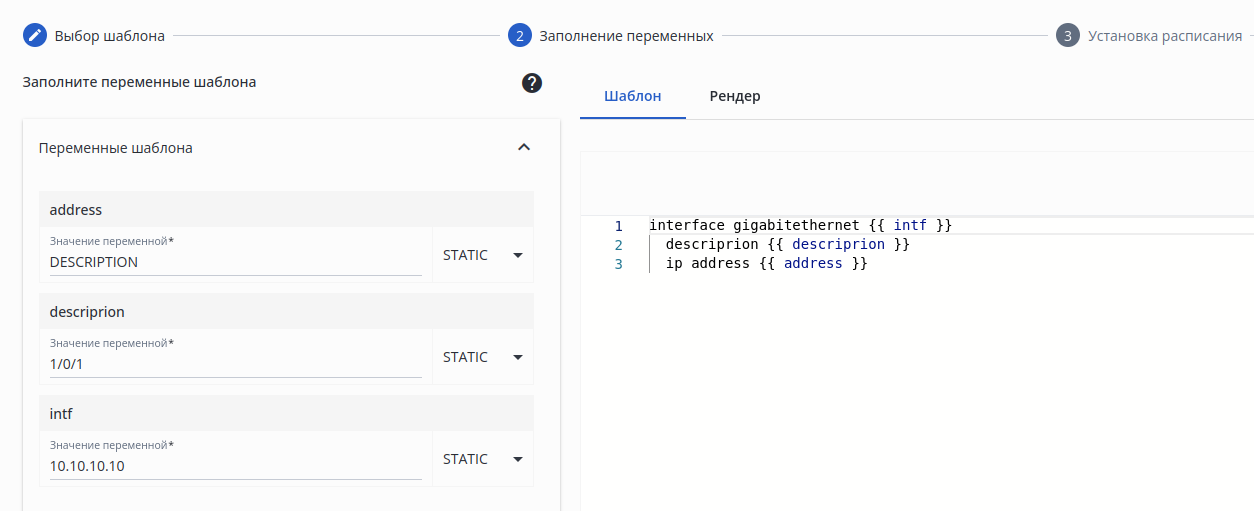Image resolution: width=1254 pixels, height=511 pixels.
Task: Collapse the Переменные шаблона panel chevron
Action: tap(523, 148)
